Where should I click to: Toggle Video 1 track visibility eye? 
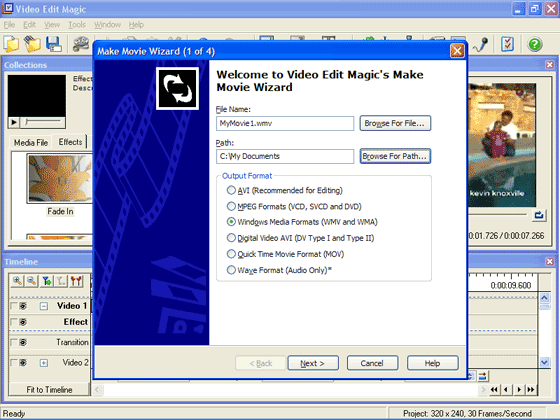click(x=23, y=306)
